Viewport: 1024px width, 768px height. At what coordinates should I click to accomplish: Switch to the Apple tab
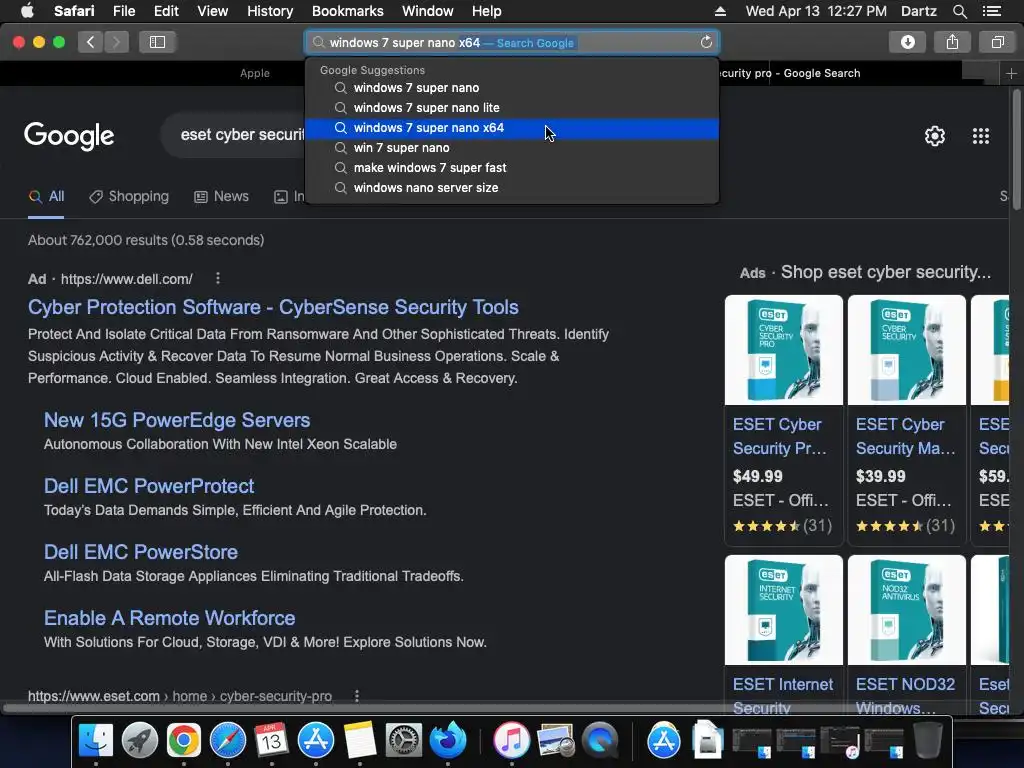point(255,73)
